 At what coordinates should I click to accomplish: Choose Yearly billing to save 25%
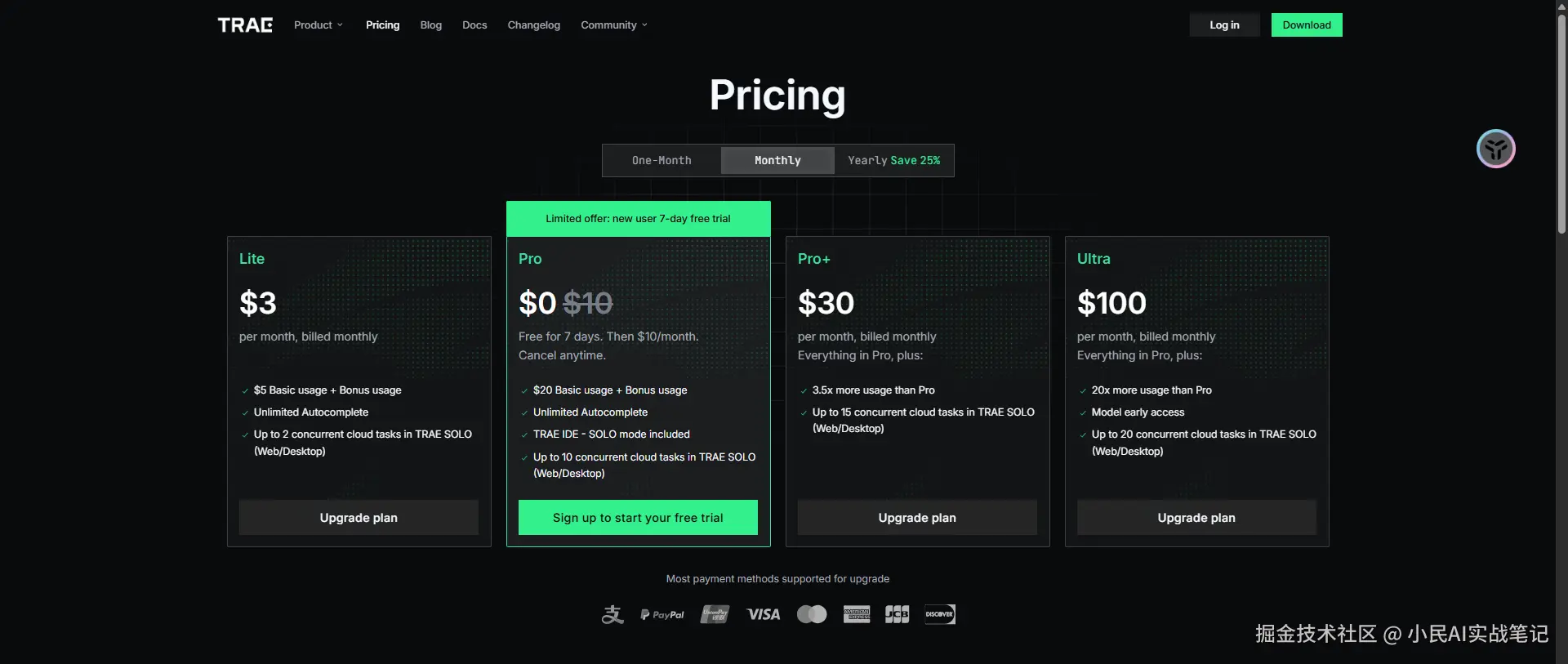click(893, 160)
